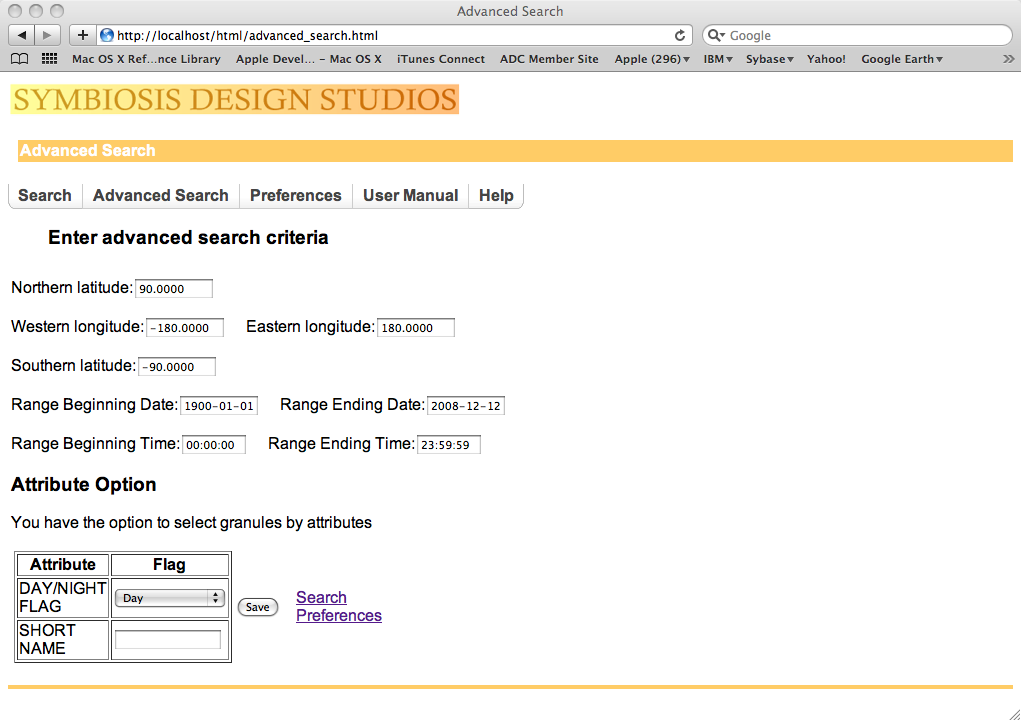This screenshot has width=1021, height=721.
Task: Click the browser Forward arrow button
Action: 48,35
